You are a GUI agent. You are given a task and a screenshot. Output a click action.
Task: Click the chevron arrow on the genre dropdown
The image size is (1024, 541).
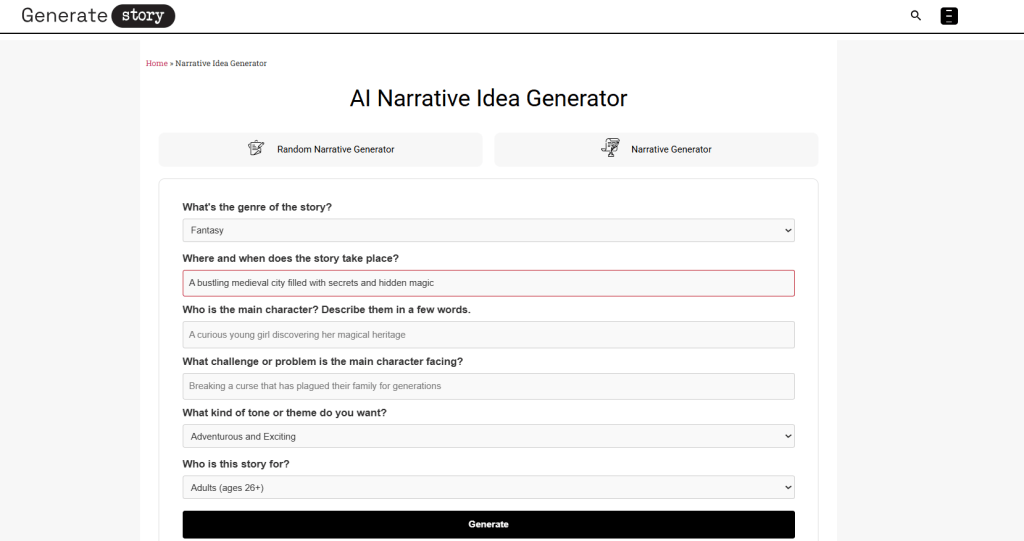coord(787,231)
